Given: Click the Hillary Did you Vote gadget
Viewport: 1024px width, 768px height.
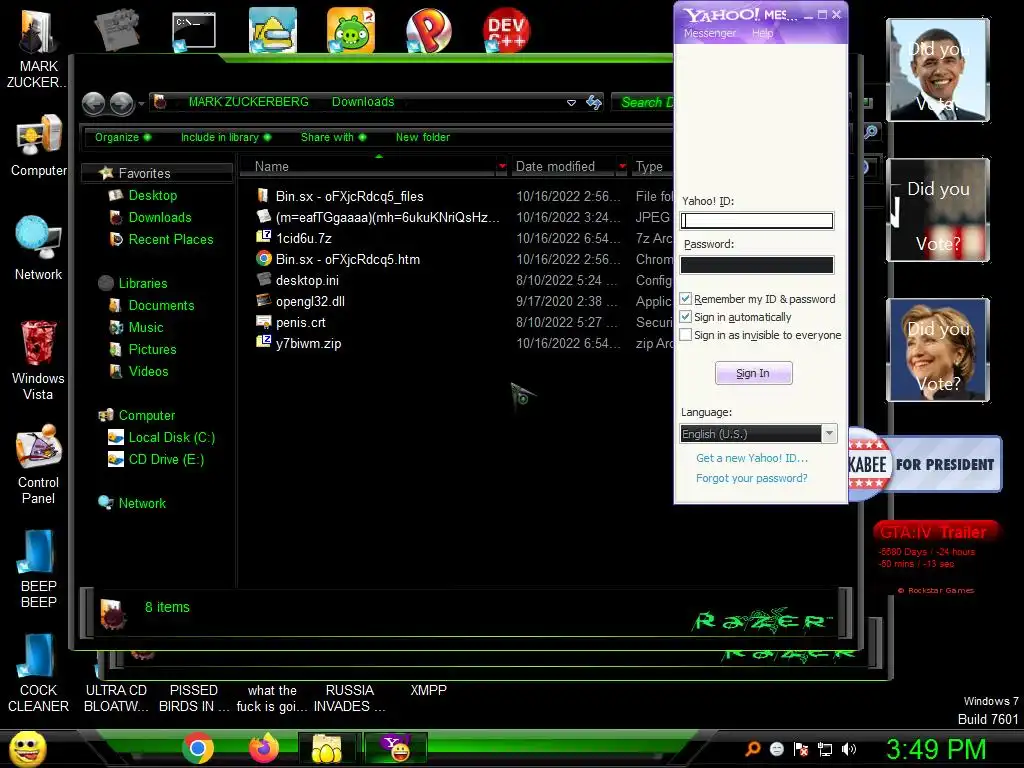Looking at the screenshot, I should 937,349.
